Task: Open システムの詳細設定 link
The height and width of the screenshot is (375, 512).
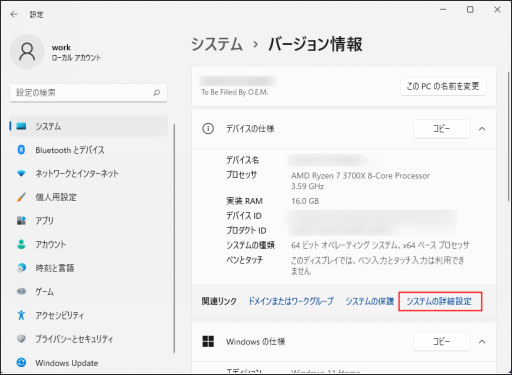Action: tap(439, 301)
